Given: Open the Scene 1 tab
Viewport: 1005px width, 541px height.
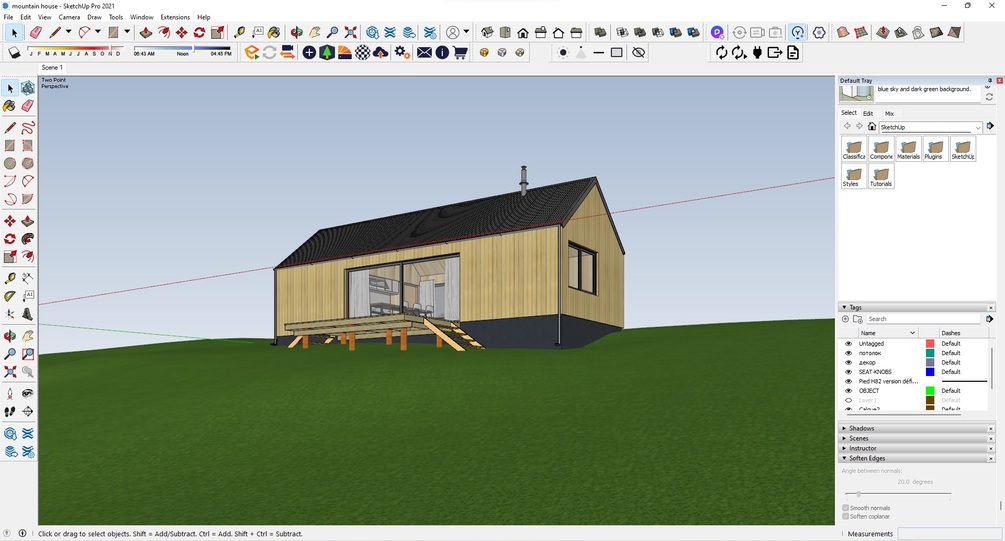Looking at the screenshot, I should [x=52, y=67].
